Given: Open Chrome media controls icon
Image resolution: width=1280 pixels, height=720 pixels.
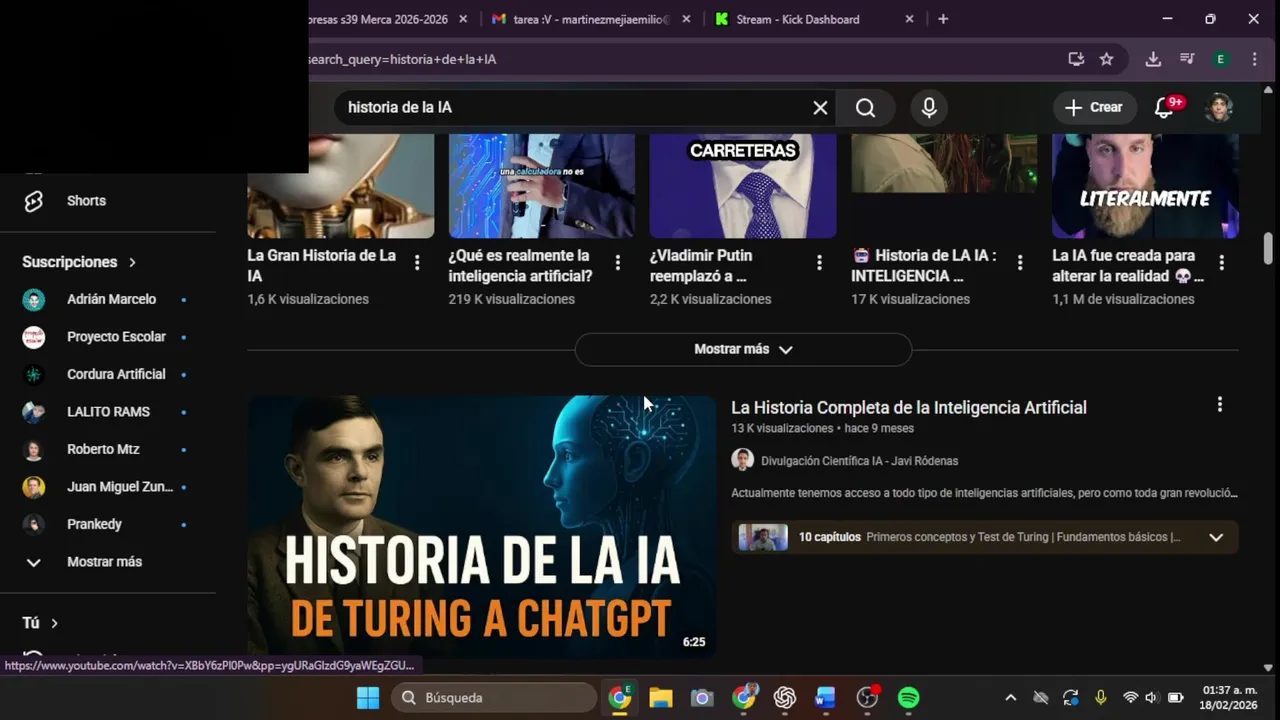Looking at the screenshot, I should tap(1187, 59).
